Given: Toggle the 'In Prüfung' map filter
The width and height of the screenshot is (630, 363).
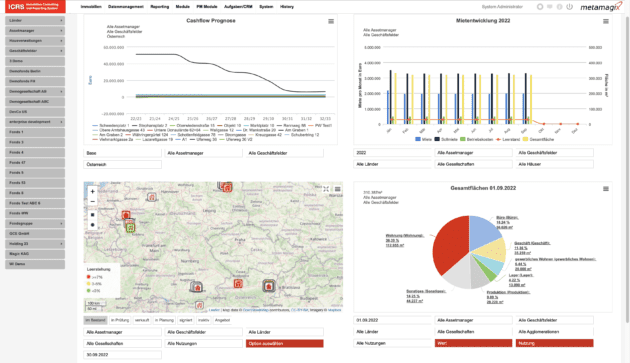Looking at the screenshot, I should 120,320.
